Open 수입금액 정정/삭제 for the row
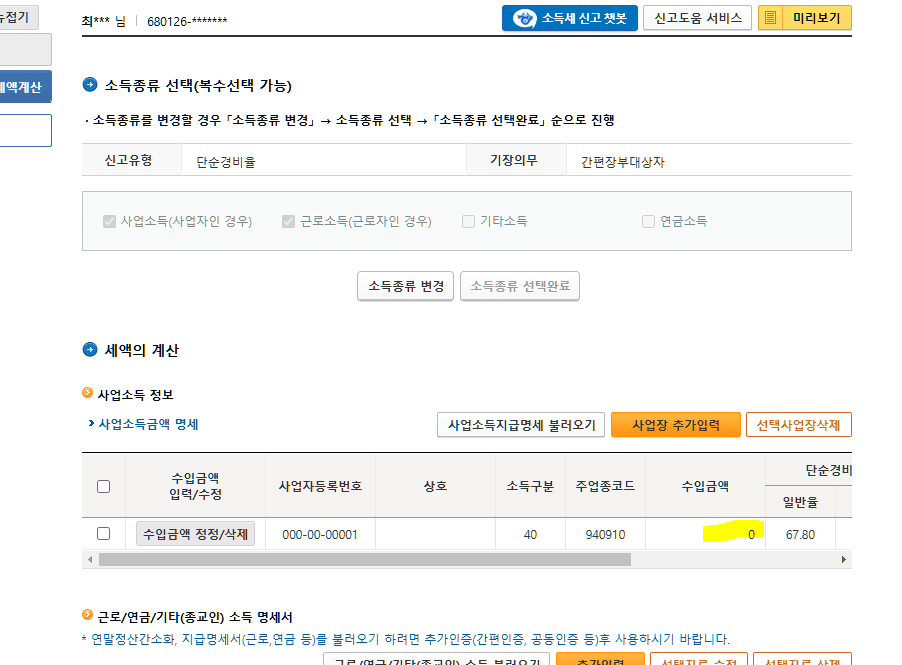The image size is (902, 665). (195, 534)
